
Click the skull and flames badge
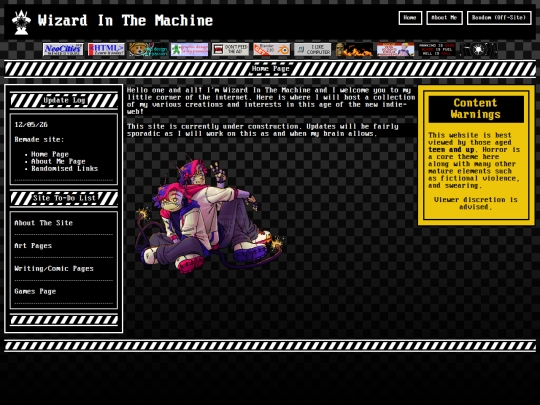pyautogui.click(x=354, y=49)
